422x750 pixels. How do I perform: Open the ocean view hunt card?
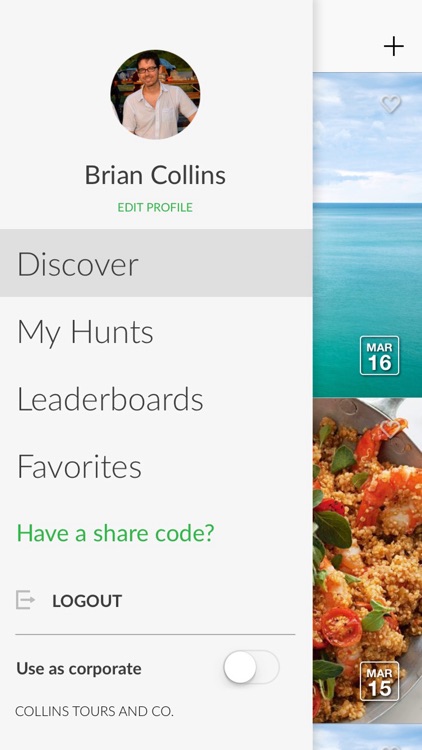(367, 234)
